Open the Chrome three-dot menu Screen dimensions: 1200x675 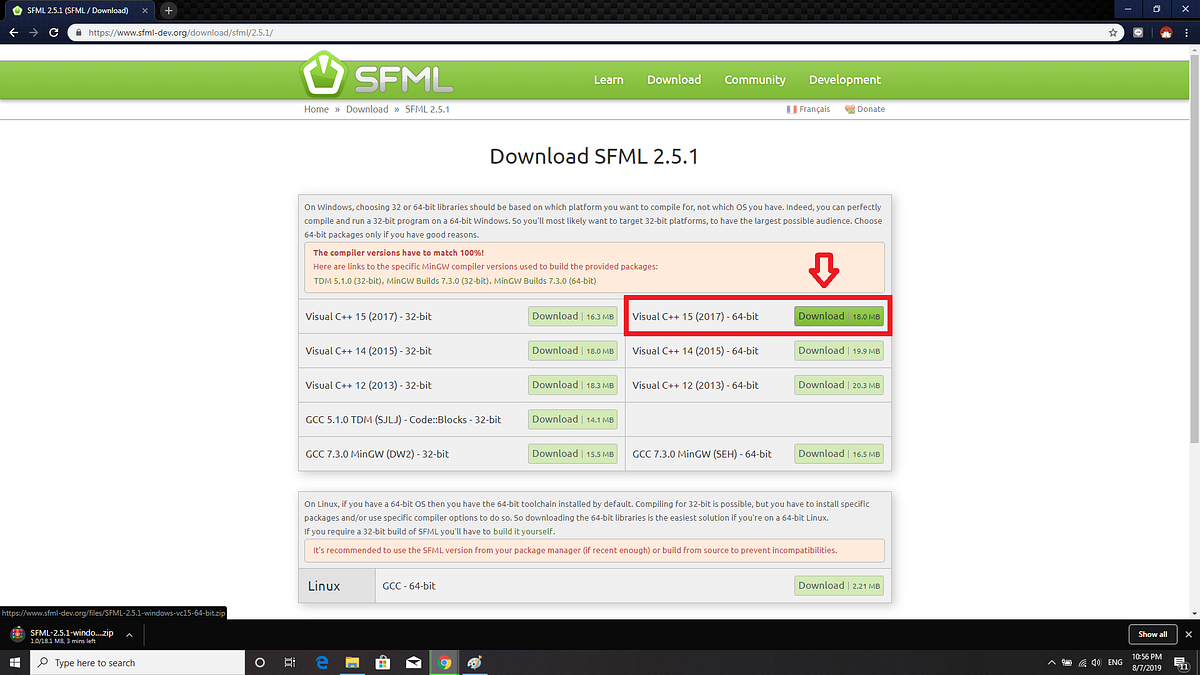pyautogui.click(x=1187, y=32)
